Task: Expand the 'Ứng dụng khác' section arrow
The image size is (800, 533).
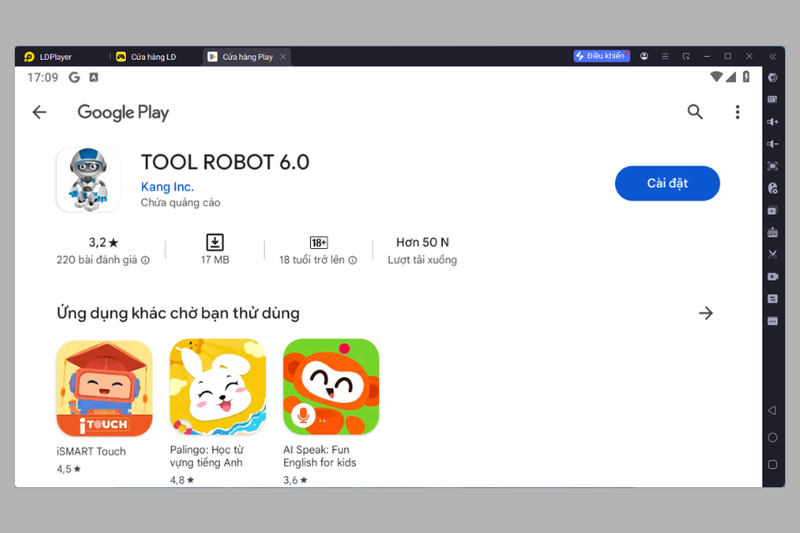Action: 706,313
